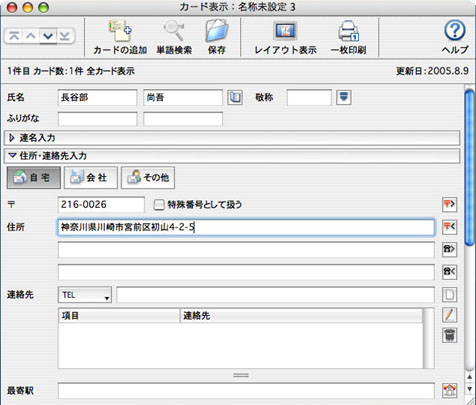This screenshot has height=405, width=476.
Task: Click the address book icon beside name field
Action: (235, 98)
